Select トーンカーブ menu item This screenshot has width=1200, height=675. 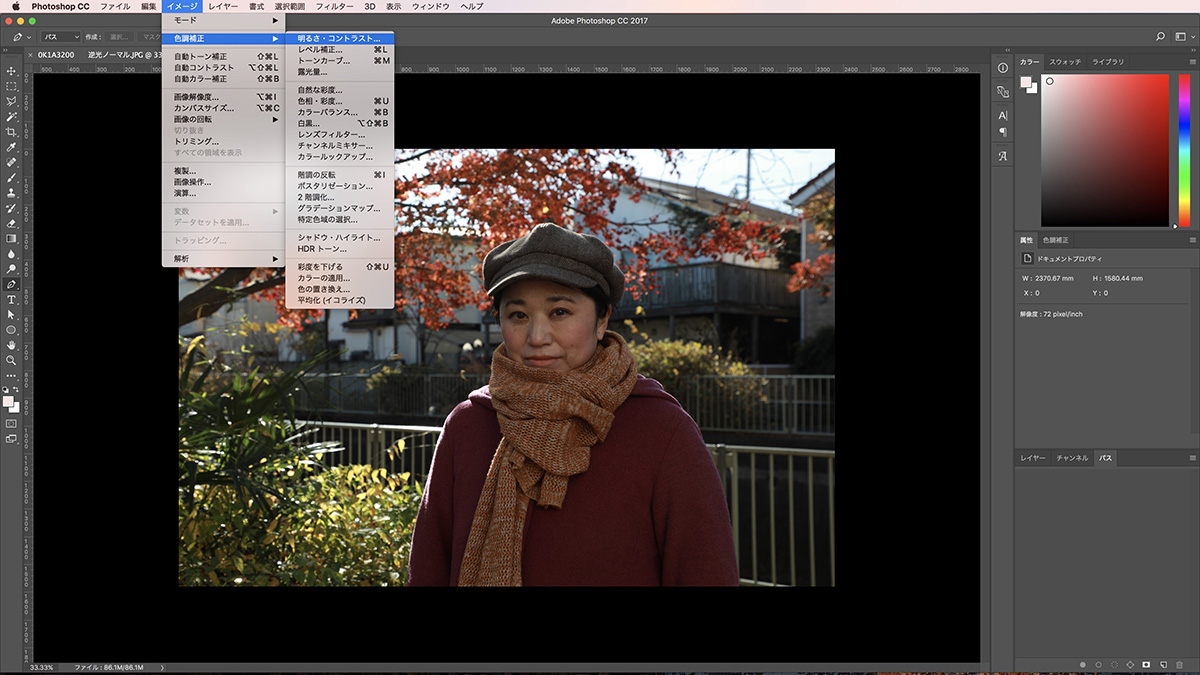point(324,61)
